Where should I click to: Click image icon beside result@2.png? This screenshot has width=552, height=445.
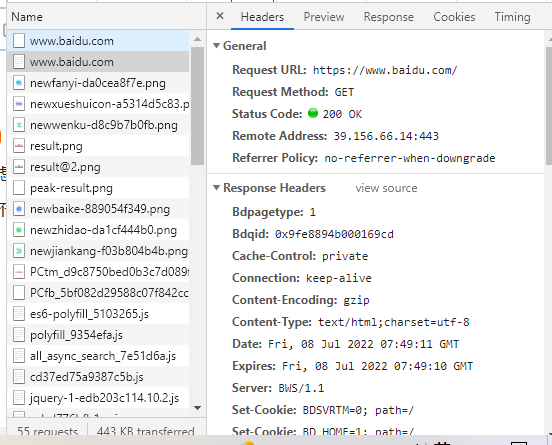tap(19, 167)
